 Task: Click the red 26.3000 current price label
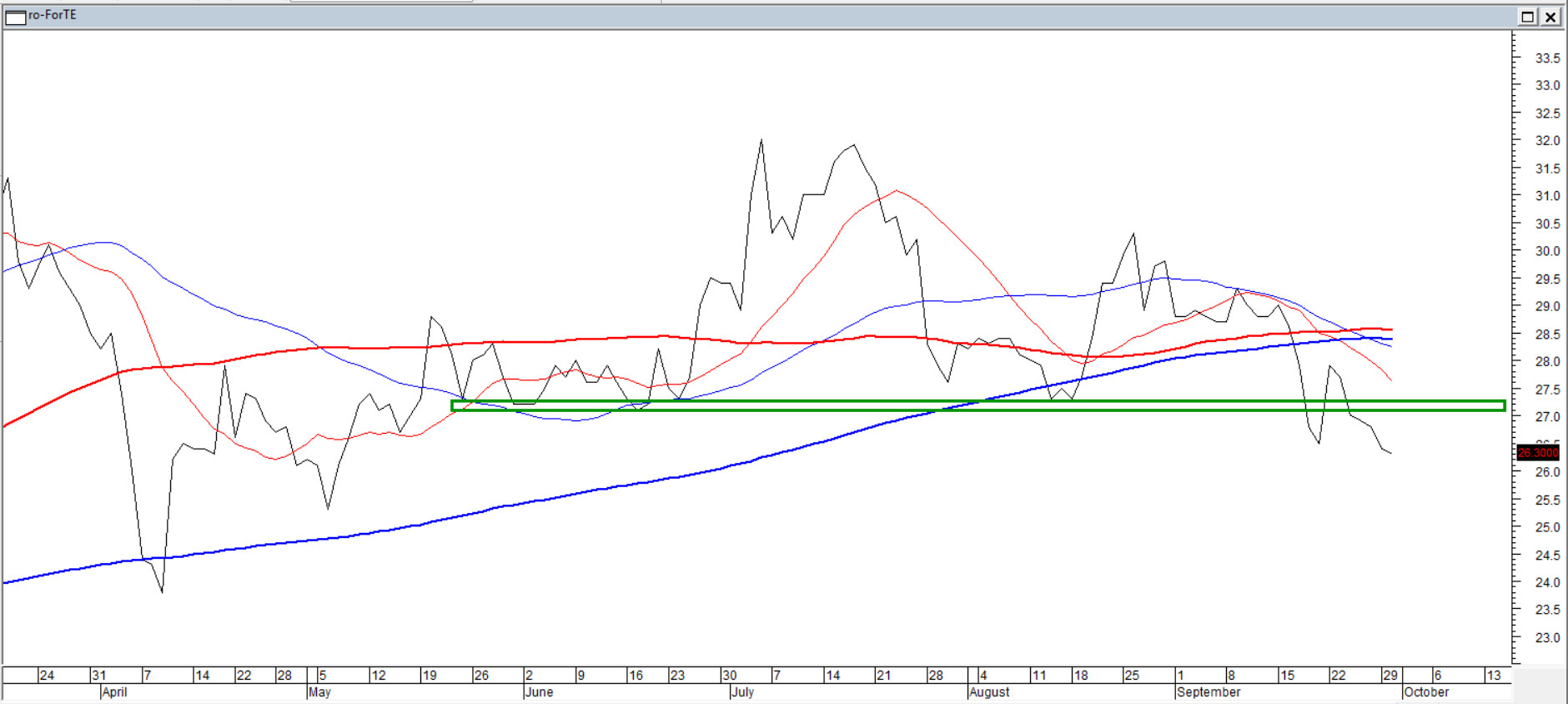(1537, 453)
